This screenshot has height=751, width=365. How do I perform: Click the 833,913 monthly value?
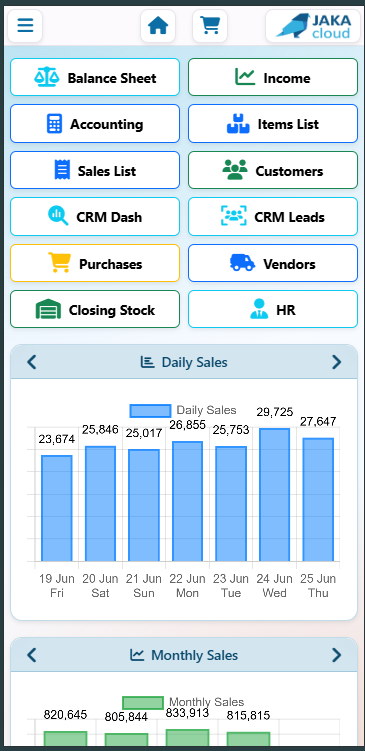tap(187, 713)
